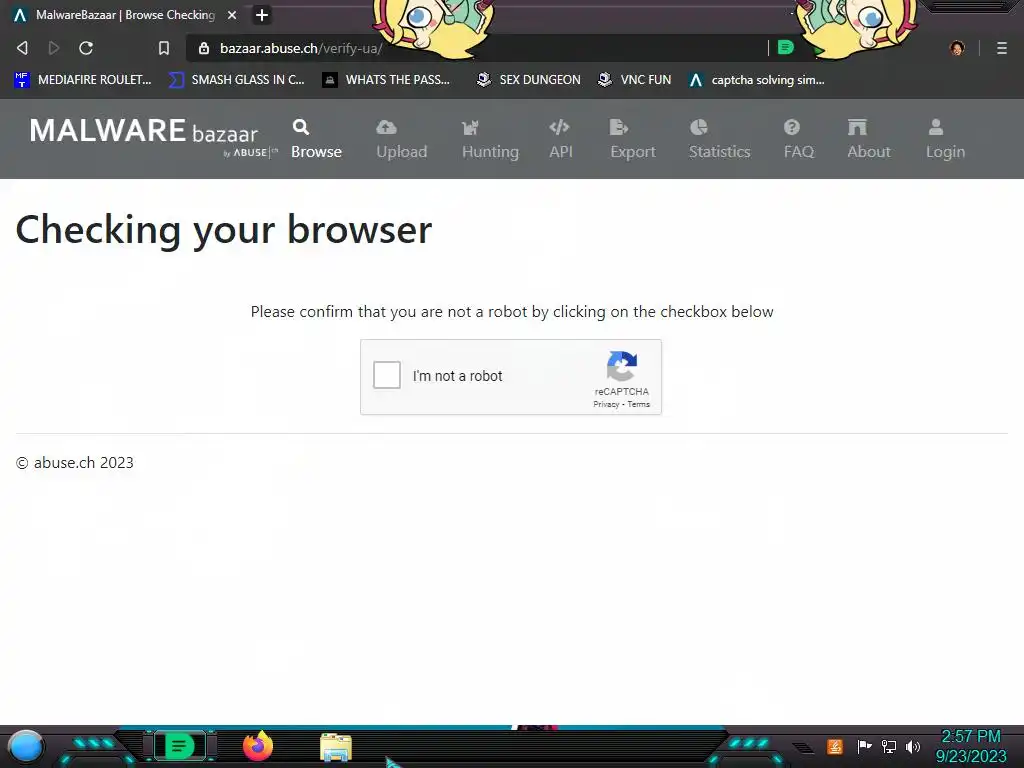Open captcha solving sim... bookmark
The width and height of the screenshot is (1024, 768).
[x=757, y=80]
